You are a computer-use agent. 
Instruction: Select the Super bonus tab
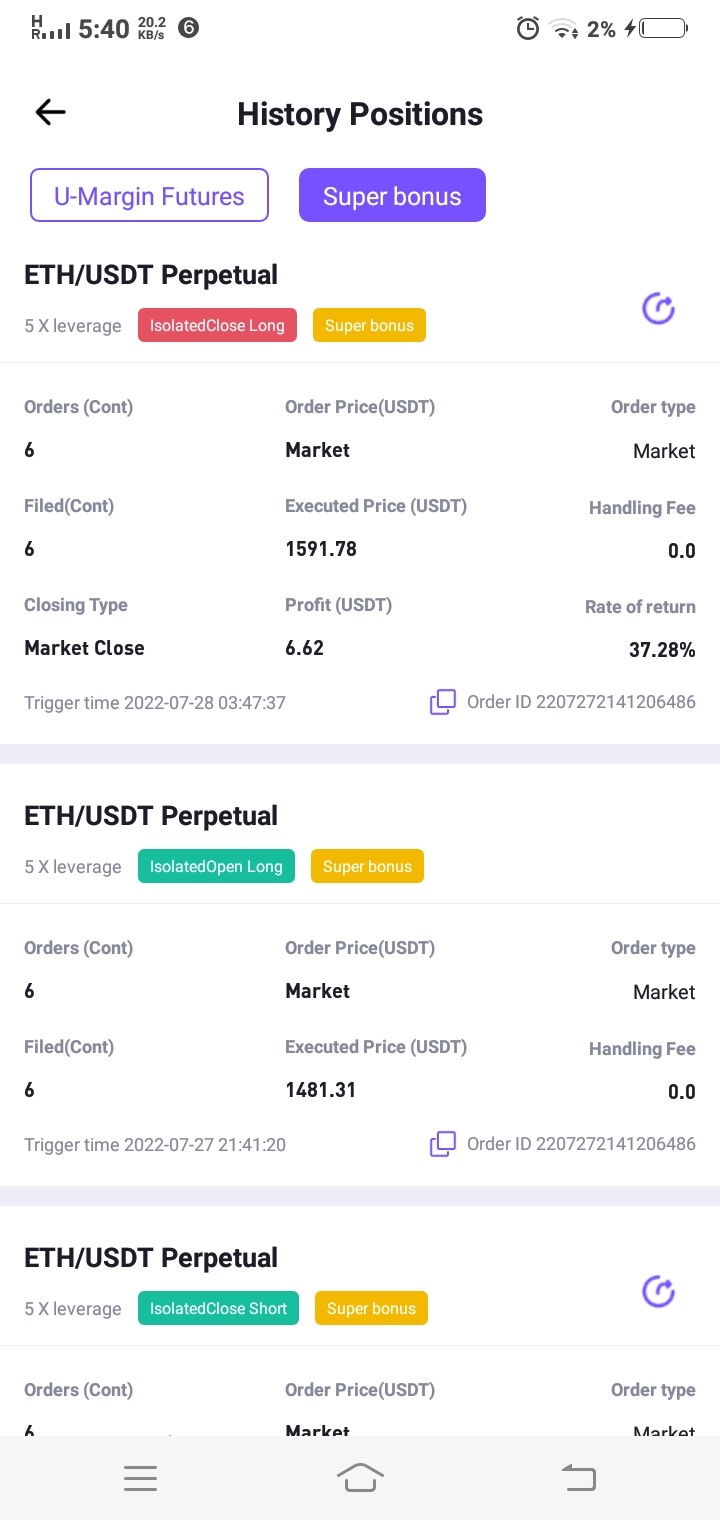tap(392, 195)
